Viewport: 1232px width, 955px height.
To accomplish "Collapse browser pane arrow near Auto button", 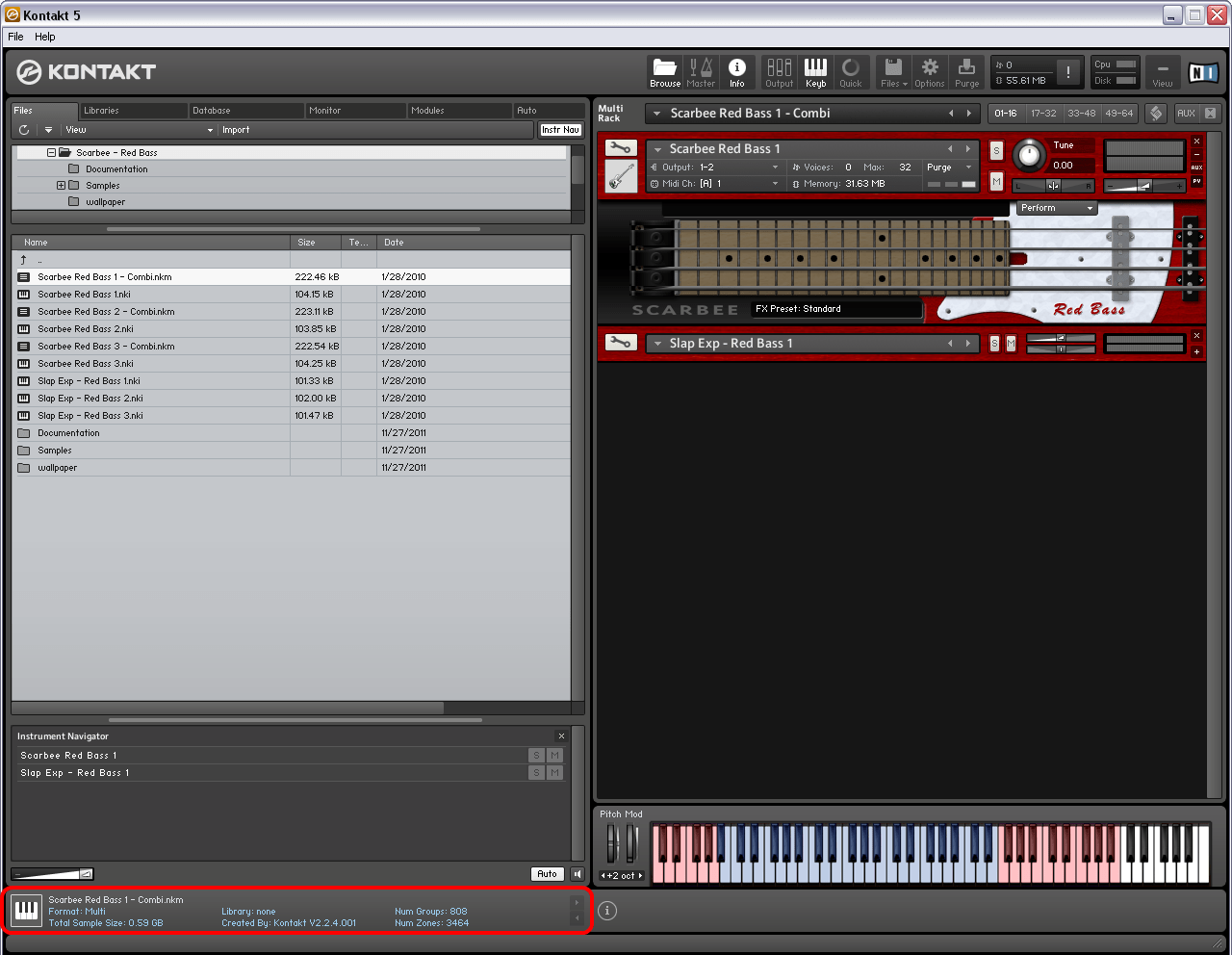I will point(577,874).
